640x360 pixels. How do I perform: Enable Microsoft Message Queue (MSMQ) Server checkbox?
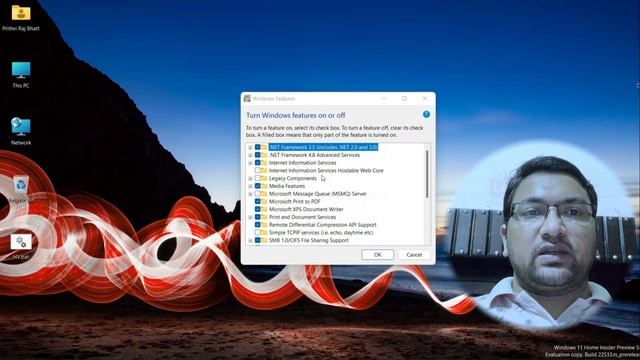pyautogui.click(x=258, y=193)
